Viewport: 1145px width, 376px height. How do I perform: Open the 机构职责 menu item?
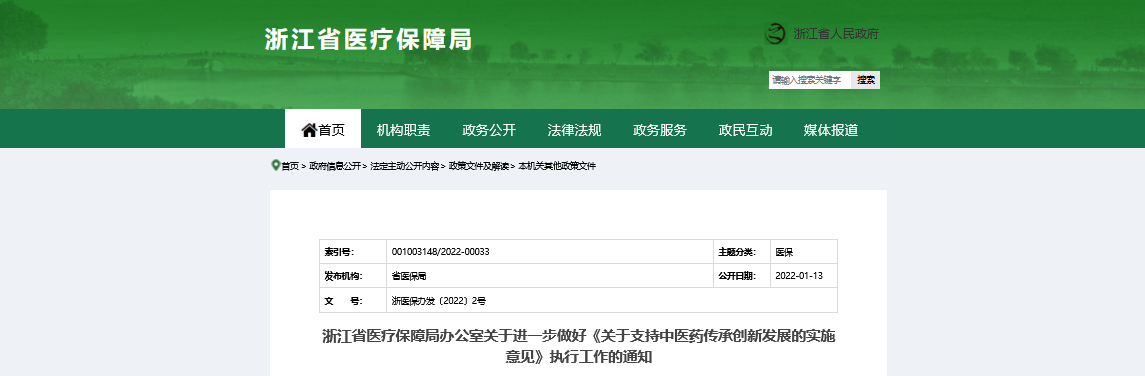point(403,130)
